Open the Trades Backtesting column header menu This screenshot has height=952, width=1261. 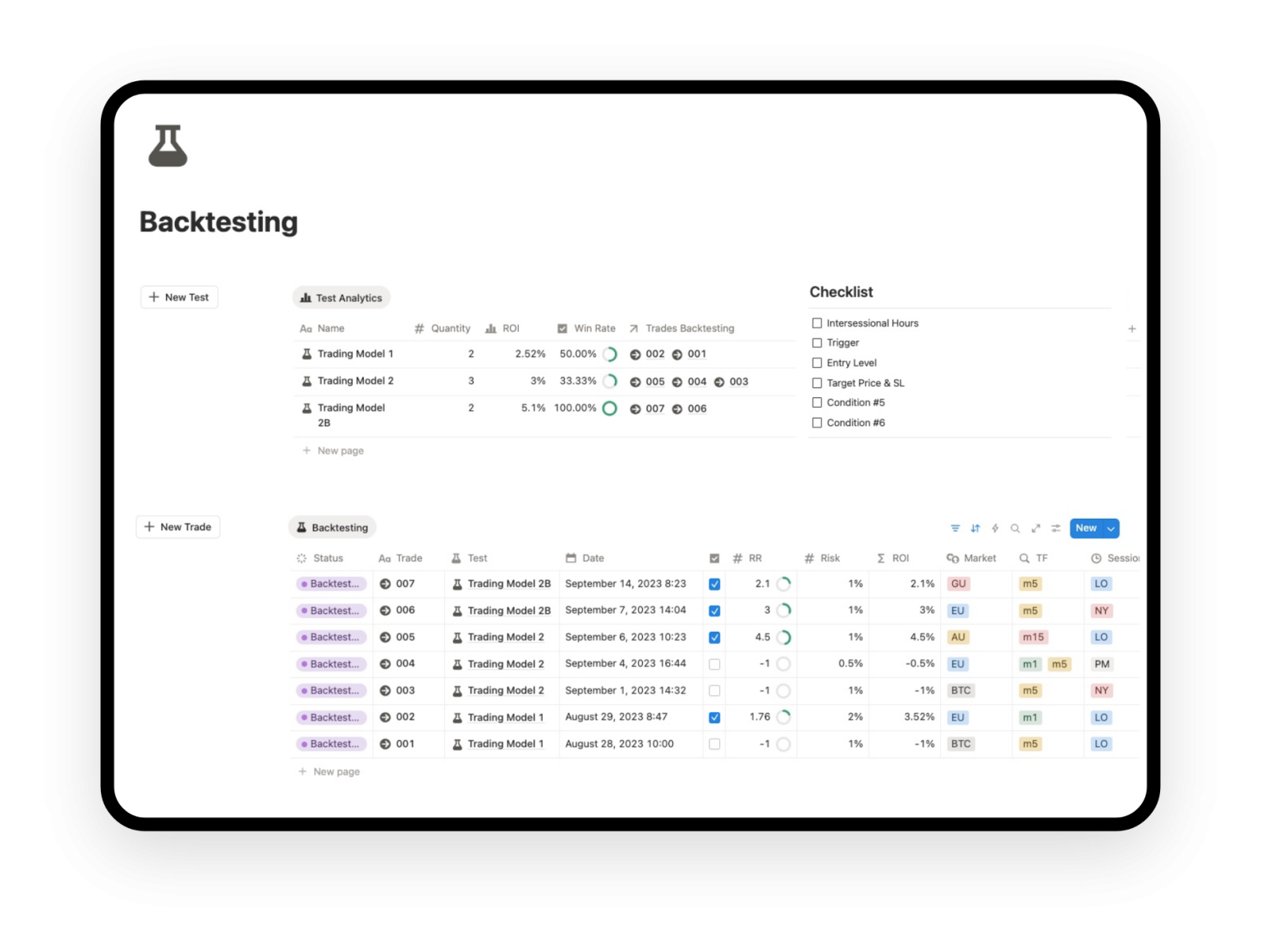pyautogui.click(x=681, y=328)
